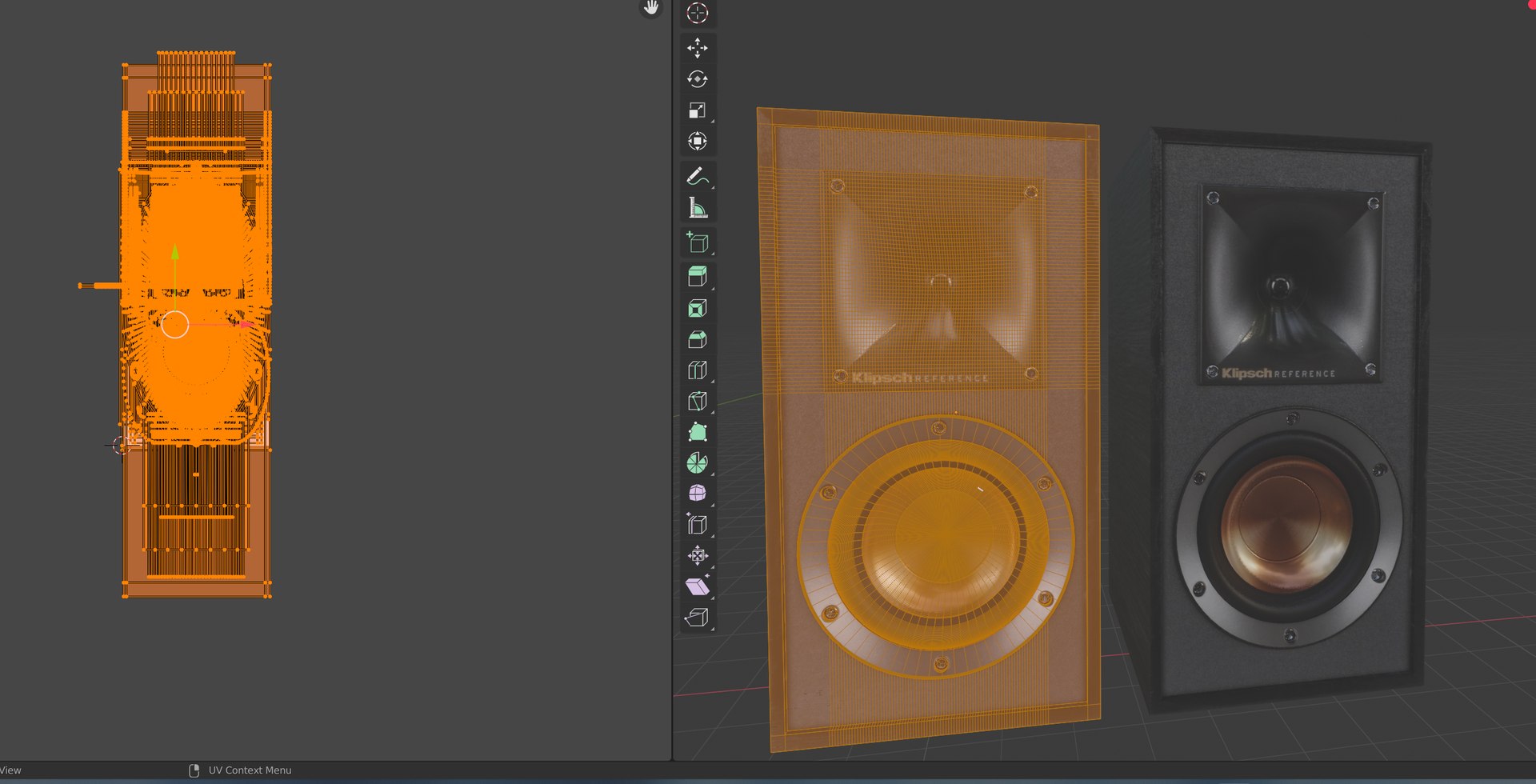Select the Shear tool
This screenshot has width=1536, height=784.
coord(698,586)
